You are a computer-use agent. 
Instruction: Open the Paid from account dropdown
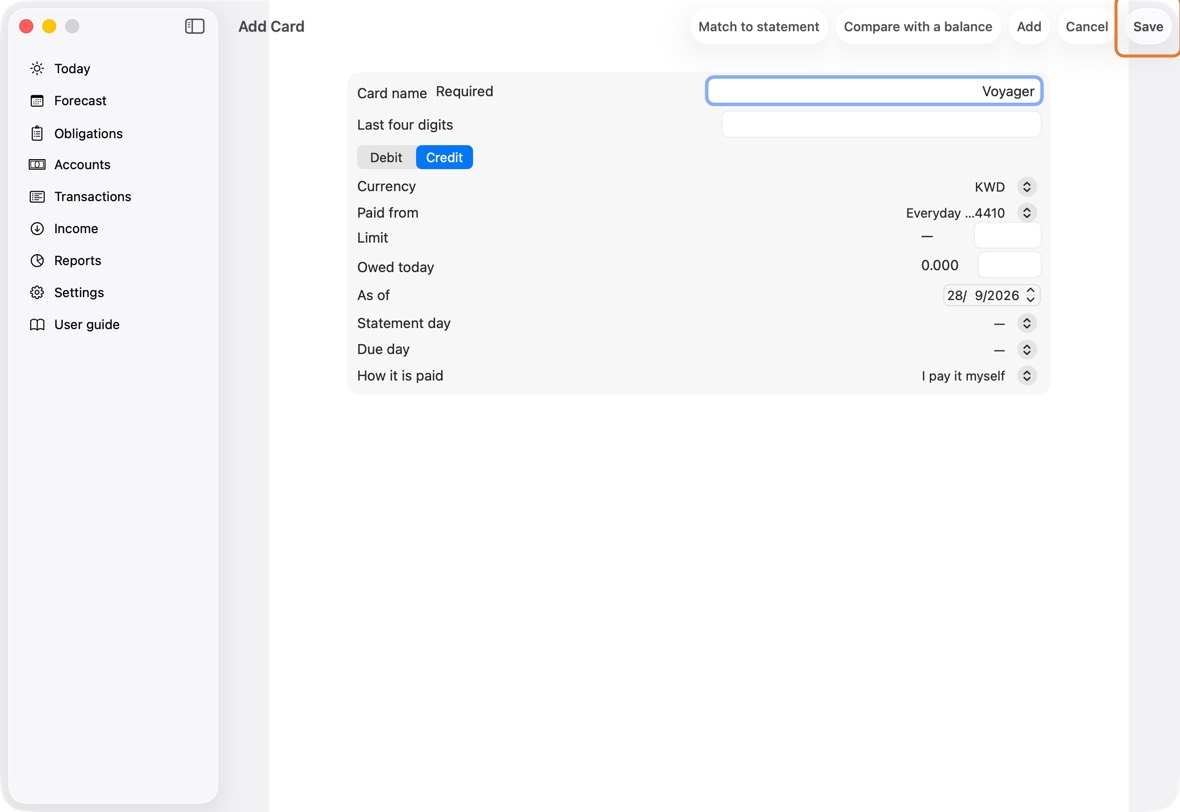click(1026, 213)
